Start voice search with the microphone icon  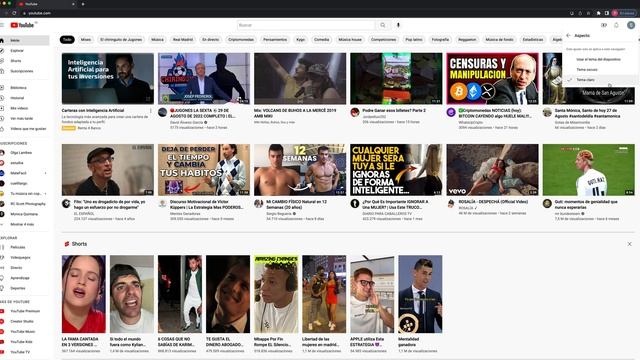398,25
